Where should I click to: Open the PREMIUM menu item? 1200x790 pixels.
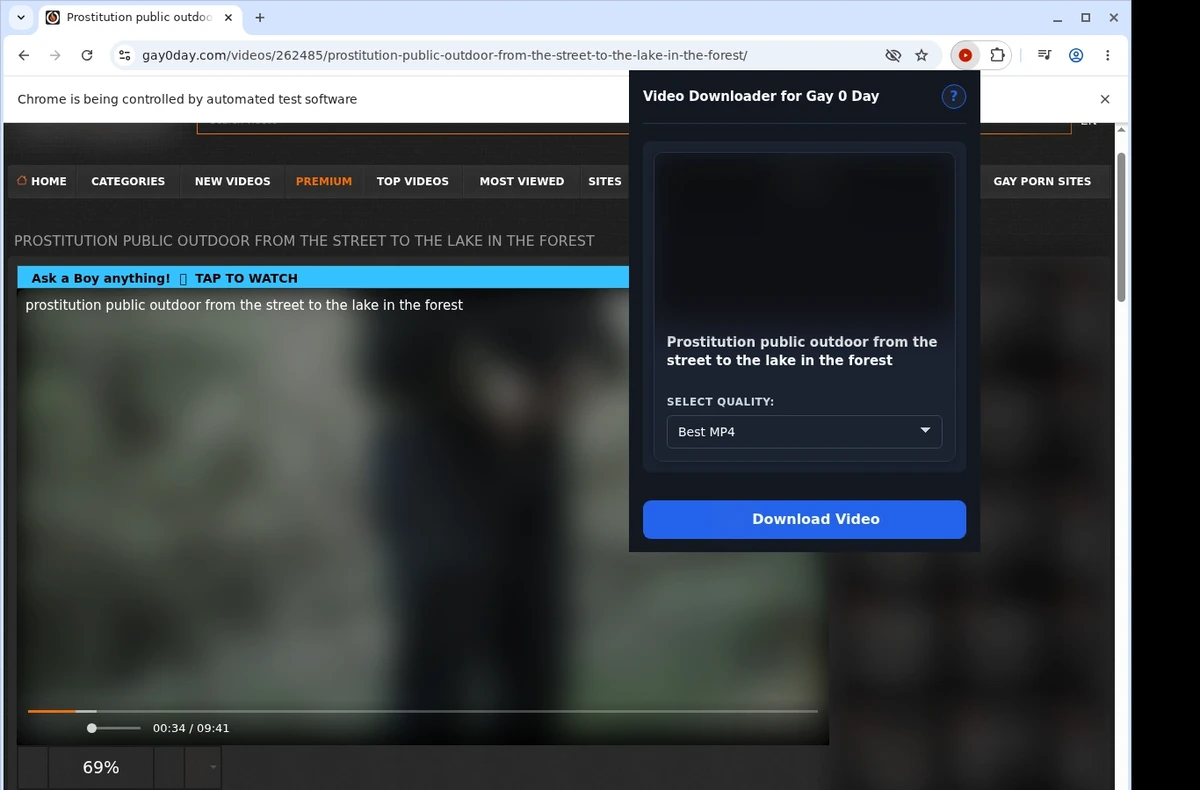click(x=324, y=181)
